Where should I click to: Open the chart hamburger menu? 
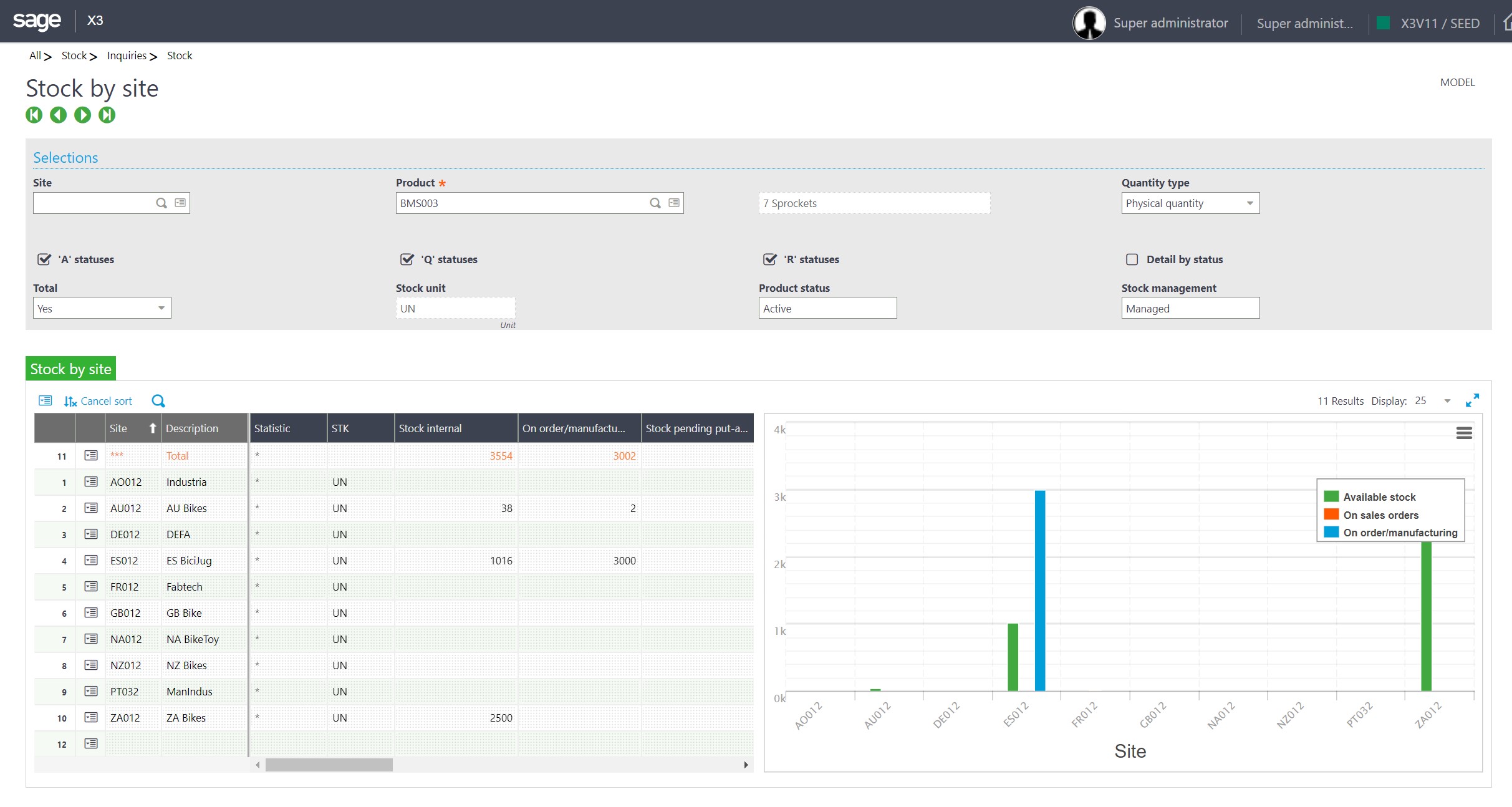tap(1464, 433)
